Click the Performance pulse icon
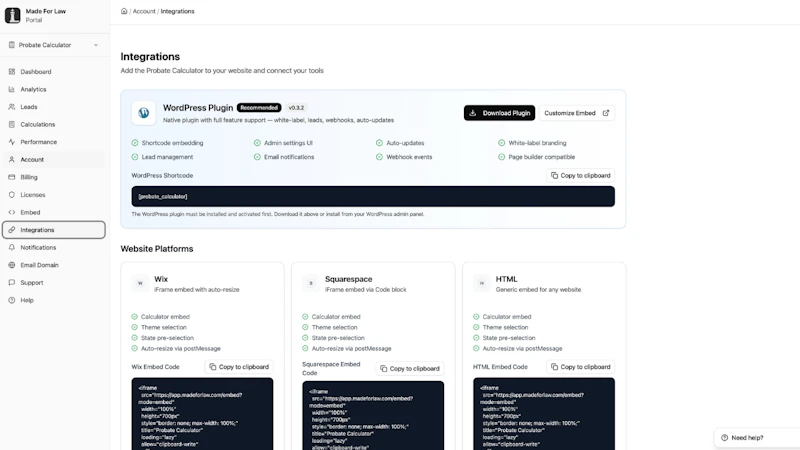This screenshot has height=450, width=800. (12, 142)
